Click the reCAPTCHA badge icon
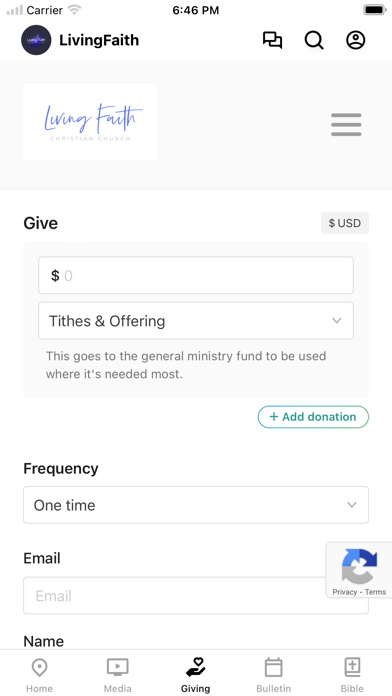392x696 pixels. pos(359,566)
